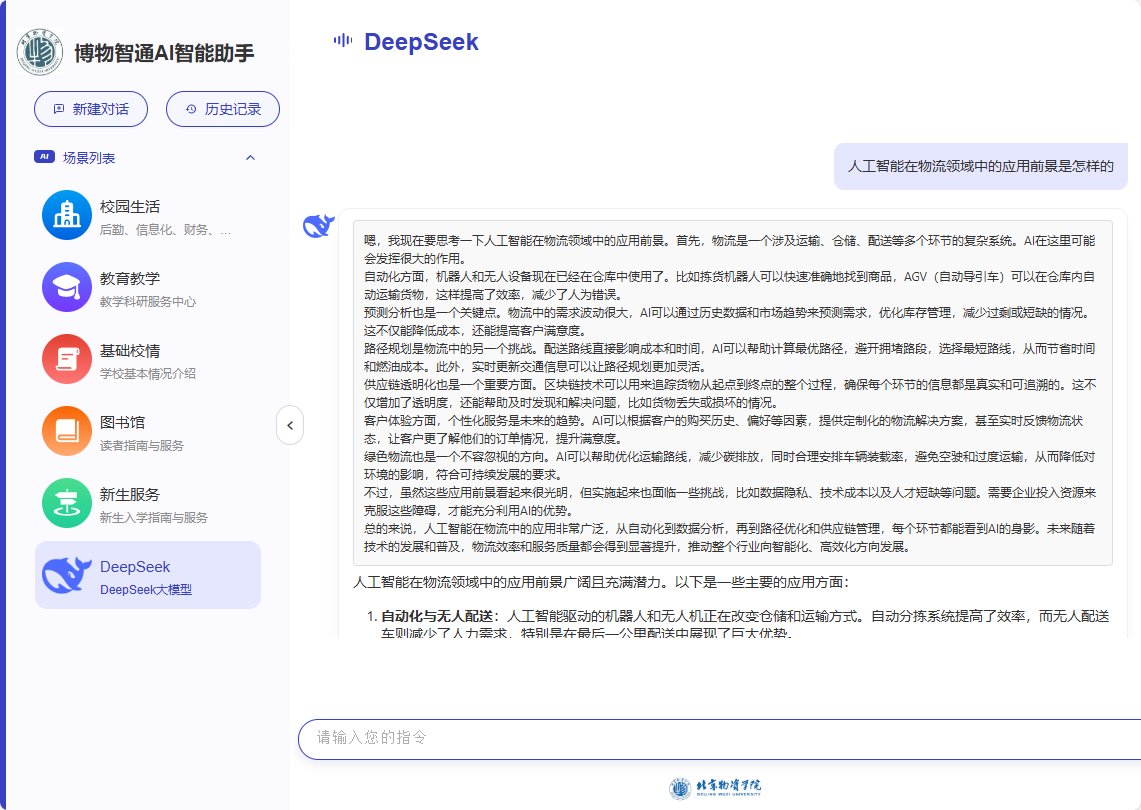Click the DeepSeek header title
Screen dimensions: 1141x810
click(x=421, y=42)
